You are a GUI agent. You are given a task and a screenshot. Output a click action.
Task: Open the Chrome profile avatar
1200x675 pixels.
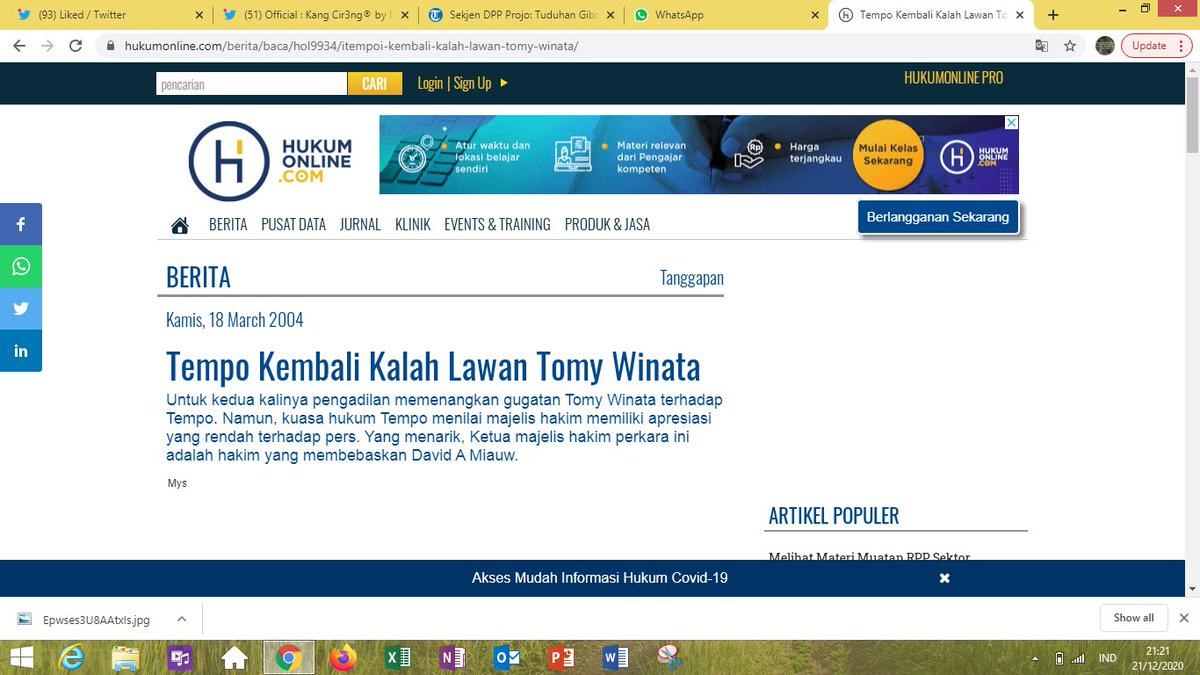pos(1105,46)
